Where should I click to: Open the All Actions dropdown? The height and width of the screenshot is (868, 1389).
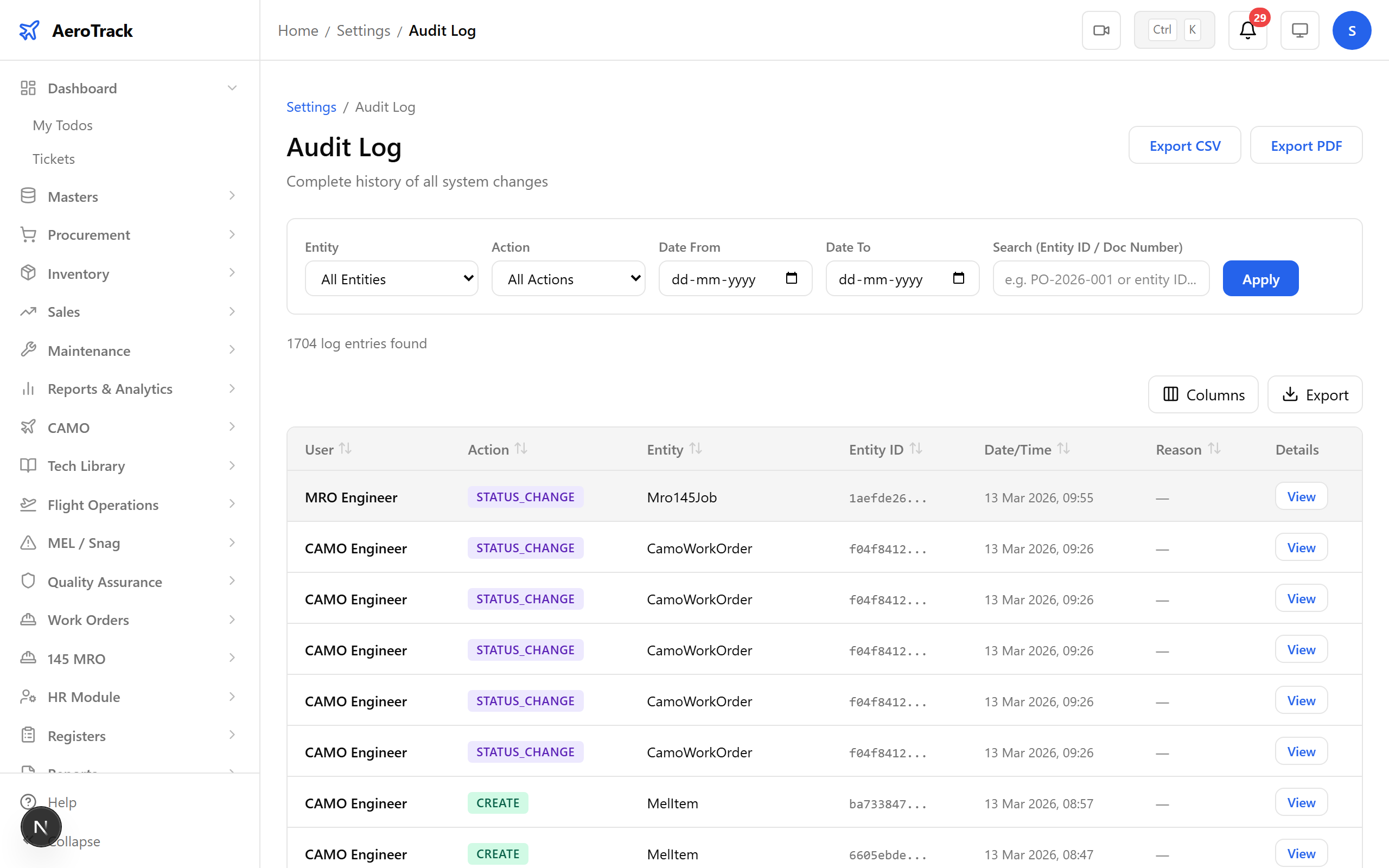[568, 278]
